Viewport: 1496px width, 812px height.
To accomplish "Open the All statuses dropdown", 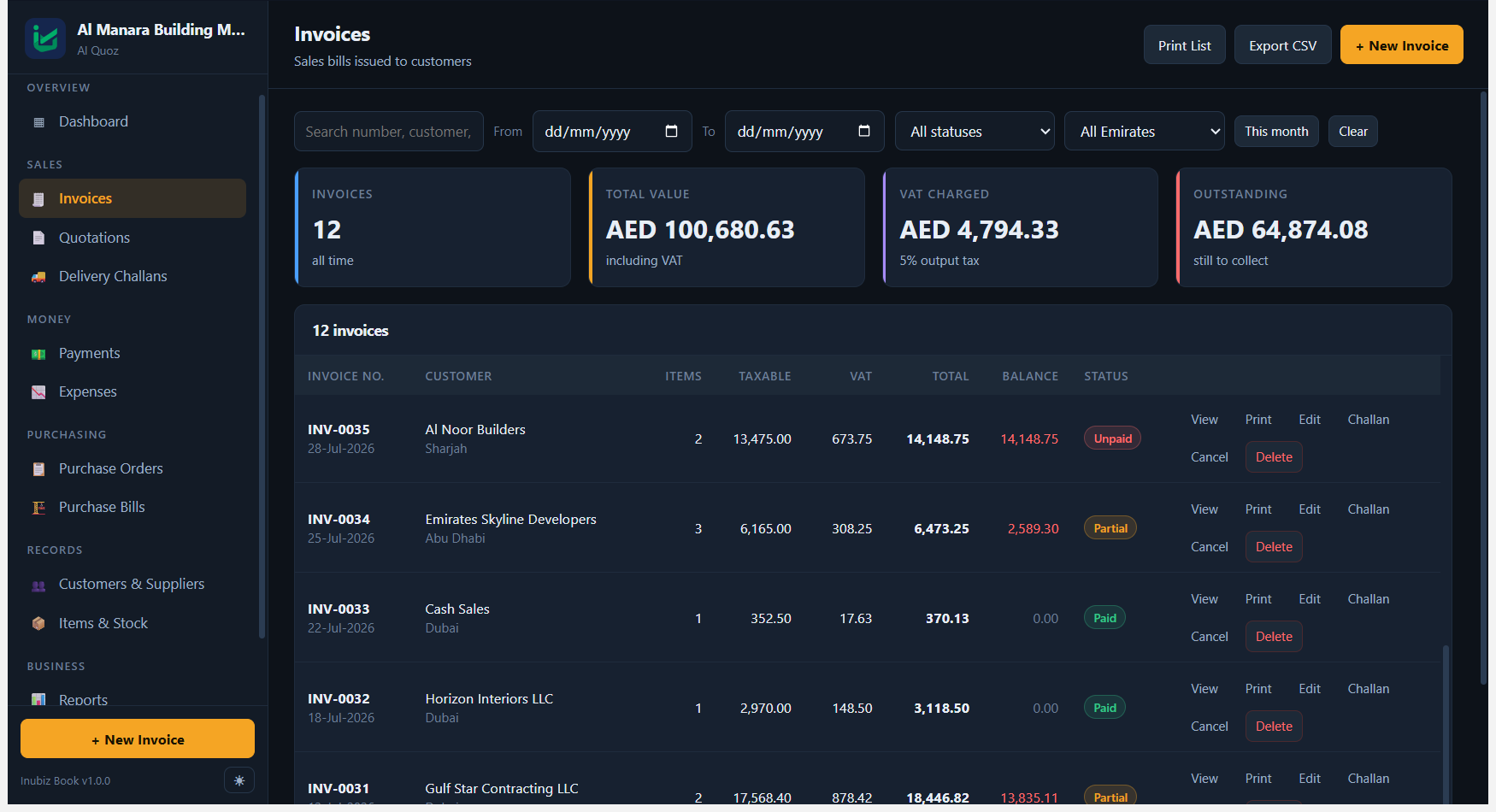I will 975,132.
